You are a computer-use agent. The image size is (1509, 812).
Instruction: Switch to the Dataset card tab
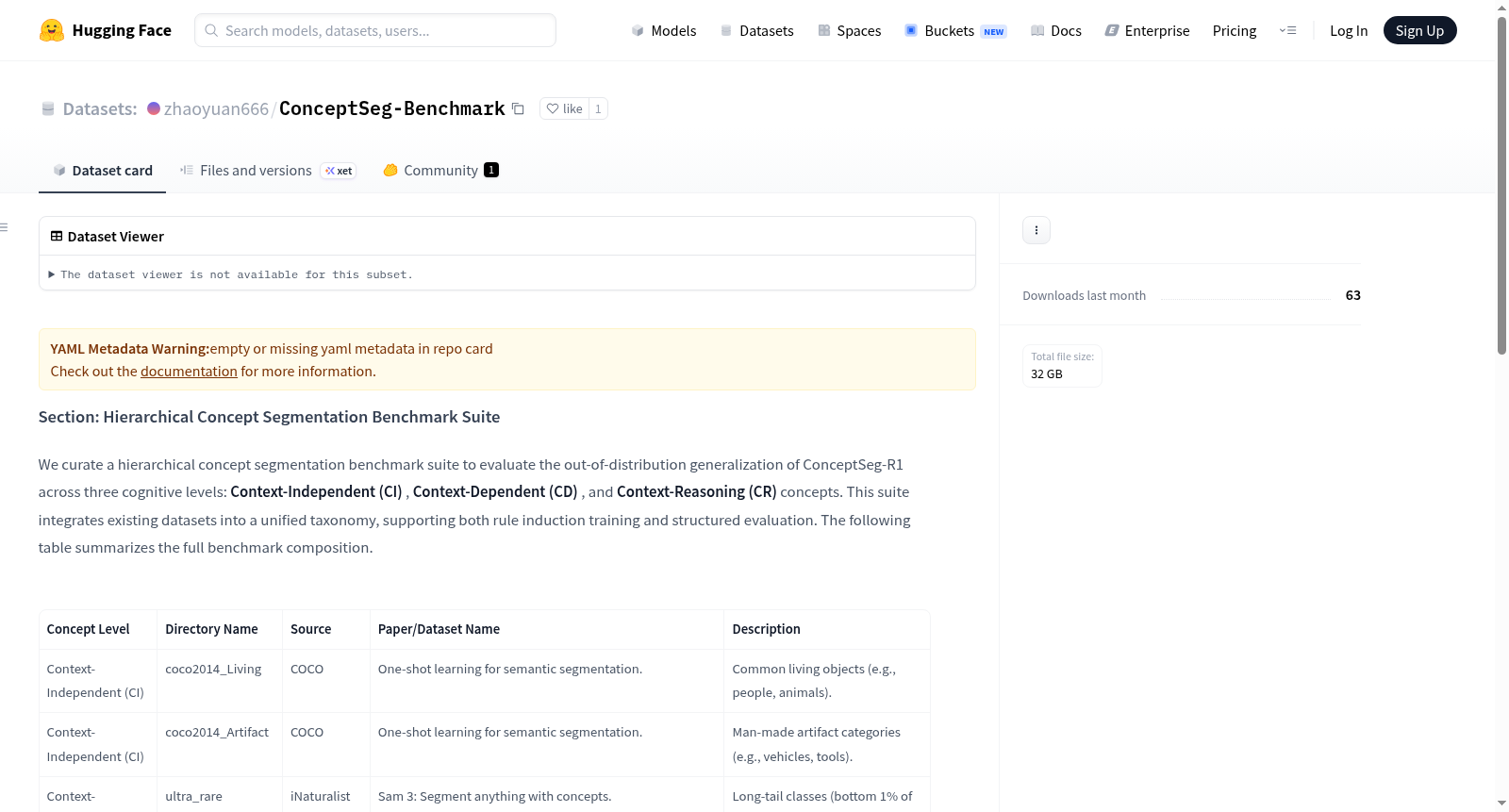[x=103, y=170]
